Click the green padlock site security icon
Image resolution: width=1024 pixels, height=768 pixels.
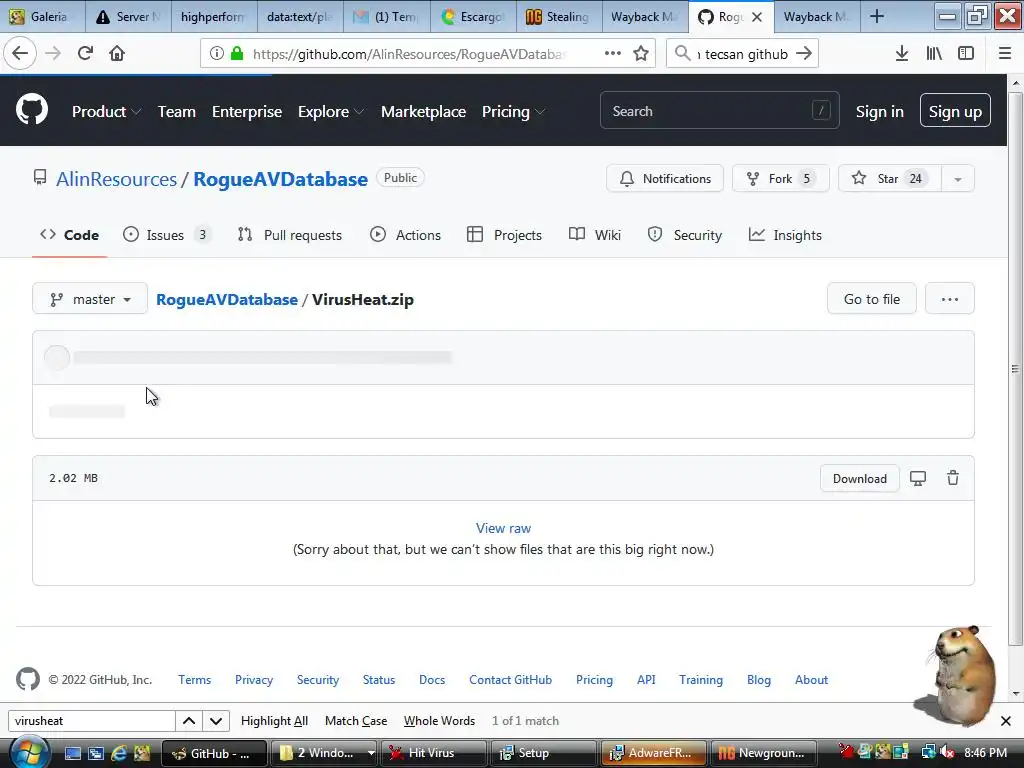(x=237, y=54)
